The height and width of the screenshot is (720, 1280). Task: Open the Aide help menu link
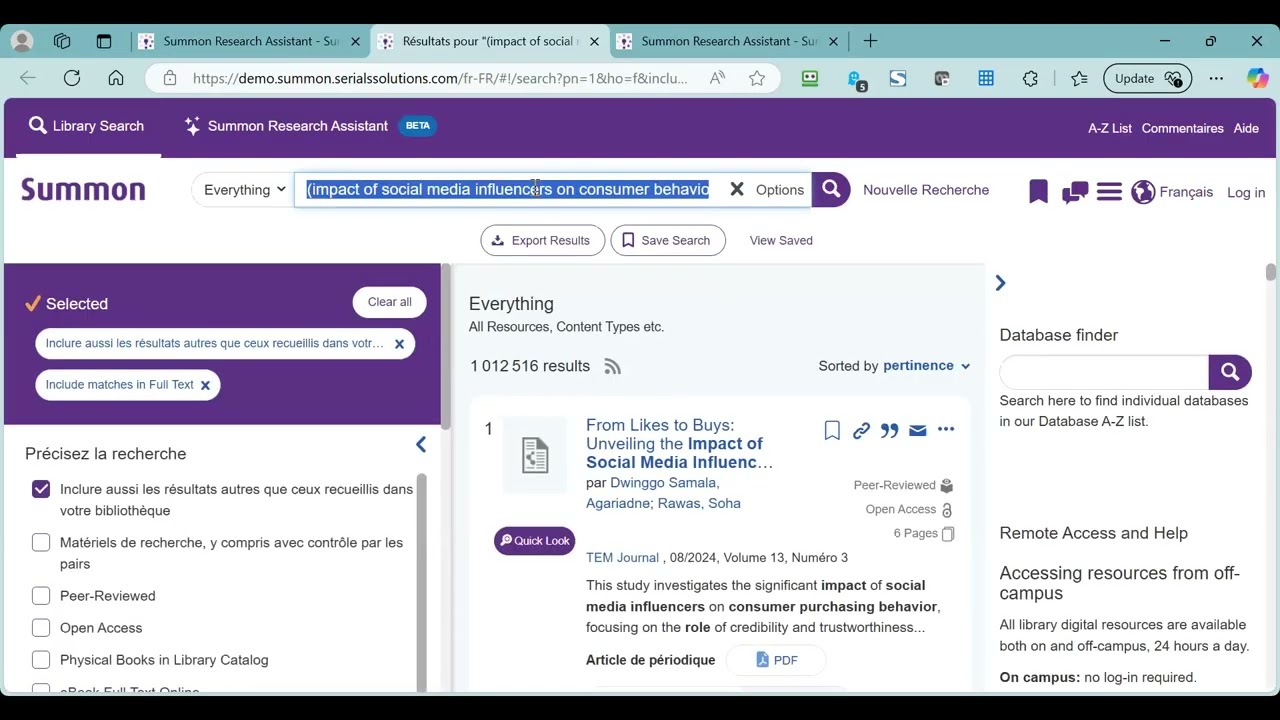(x=1246, y=128)
